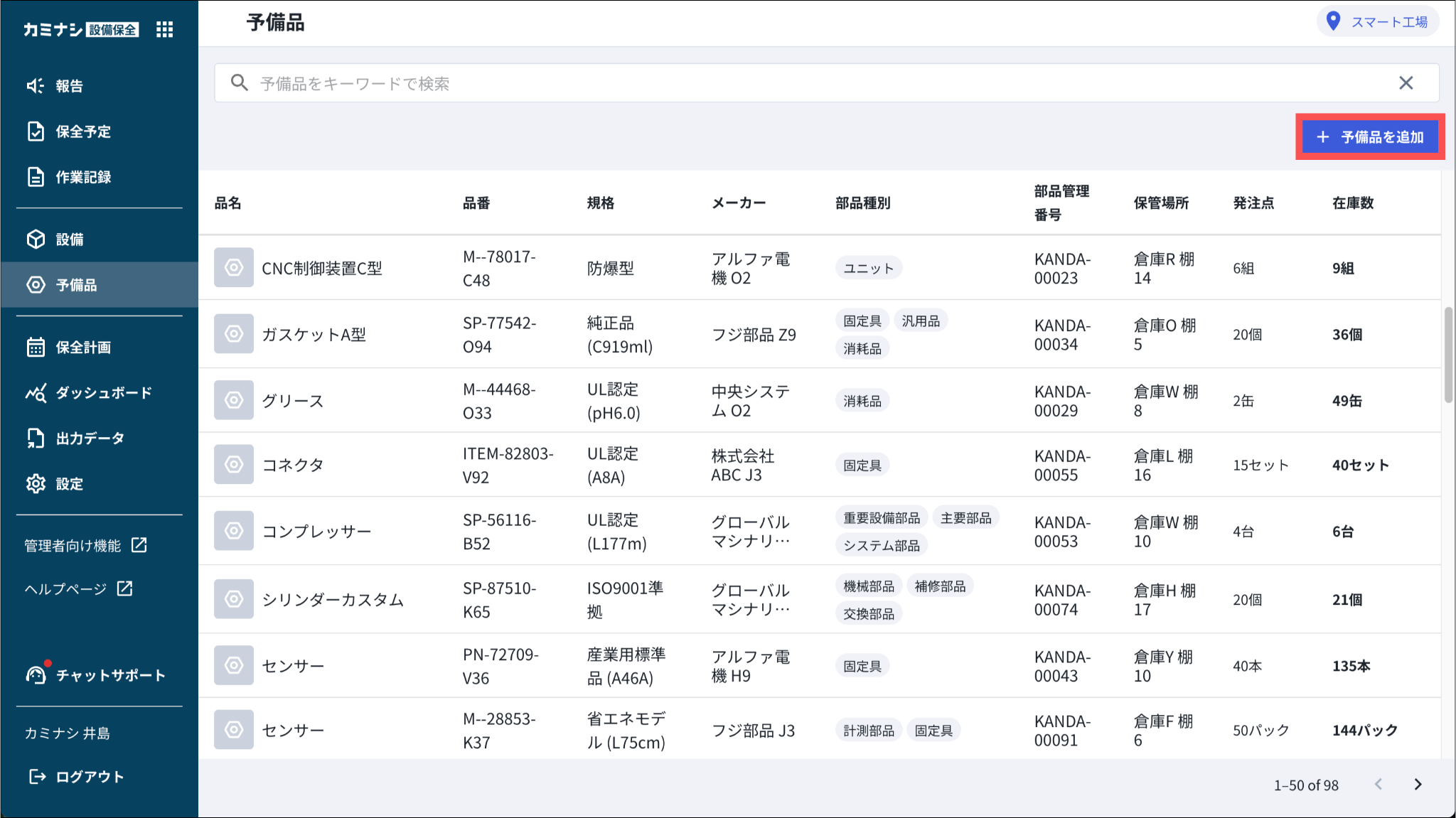Focus the spare parts keyword search field
Viewport: 1456px width, 818px height.
click(x=782, y=84)
